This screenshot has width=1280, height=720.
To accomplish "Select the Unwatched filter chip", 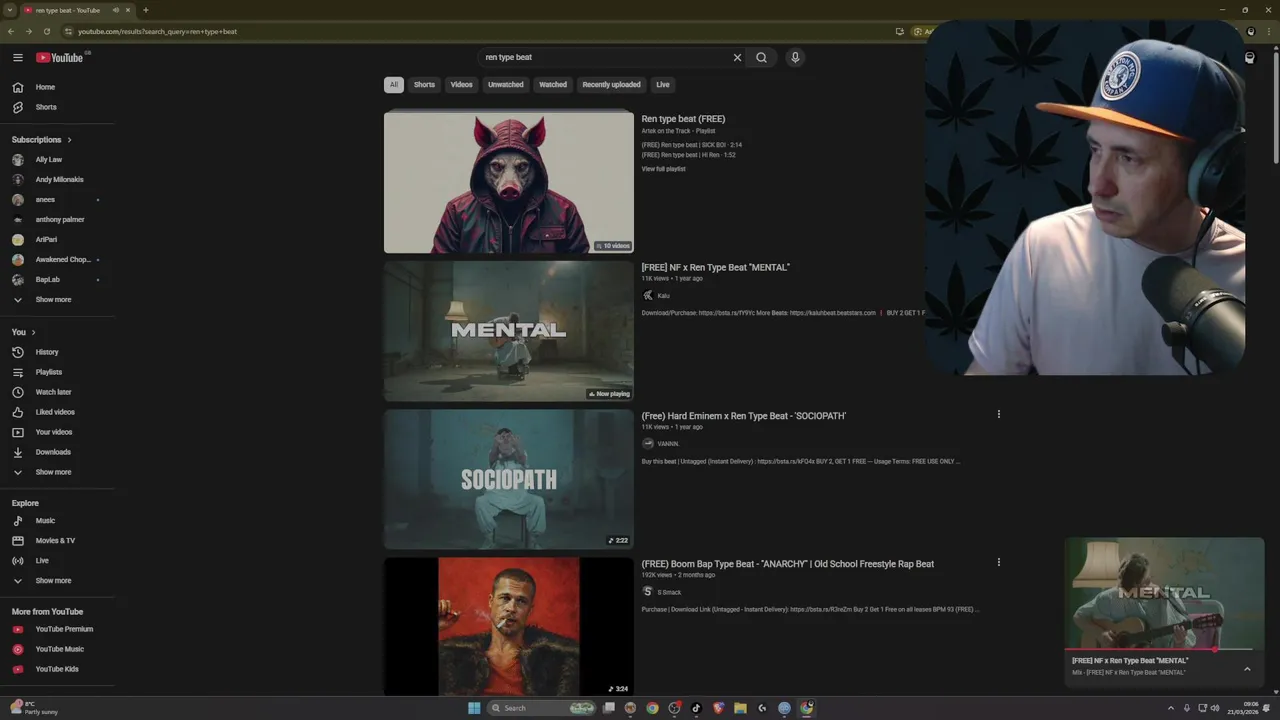I will (x=506, y=85).
